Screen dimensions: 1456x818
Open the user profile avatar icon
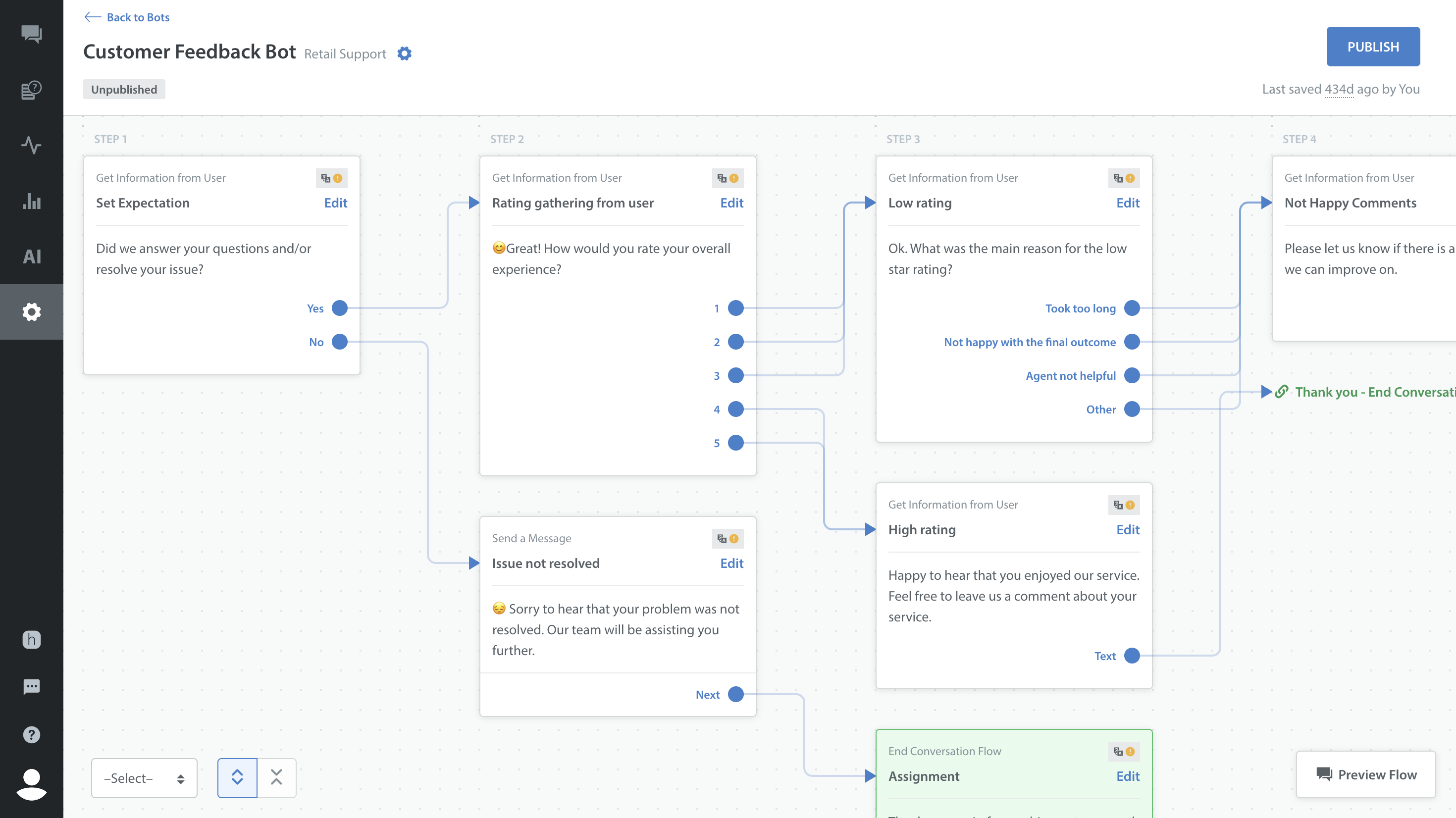31,783
